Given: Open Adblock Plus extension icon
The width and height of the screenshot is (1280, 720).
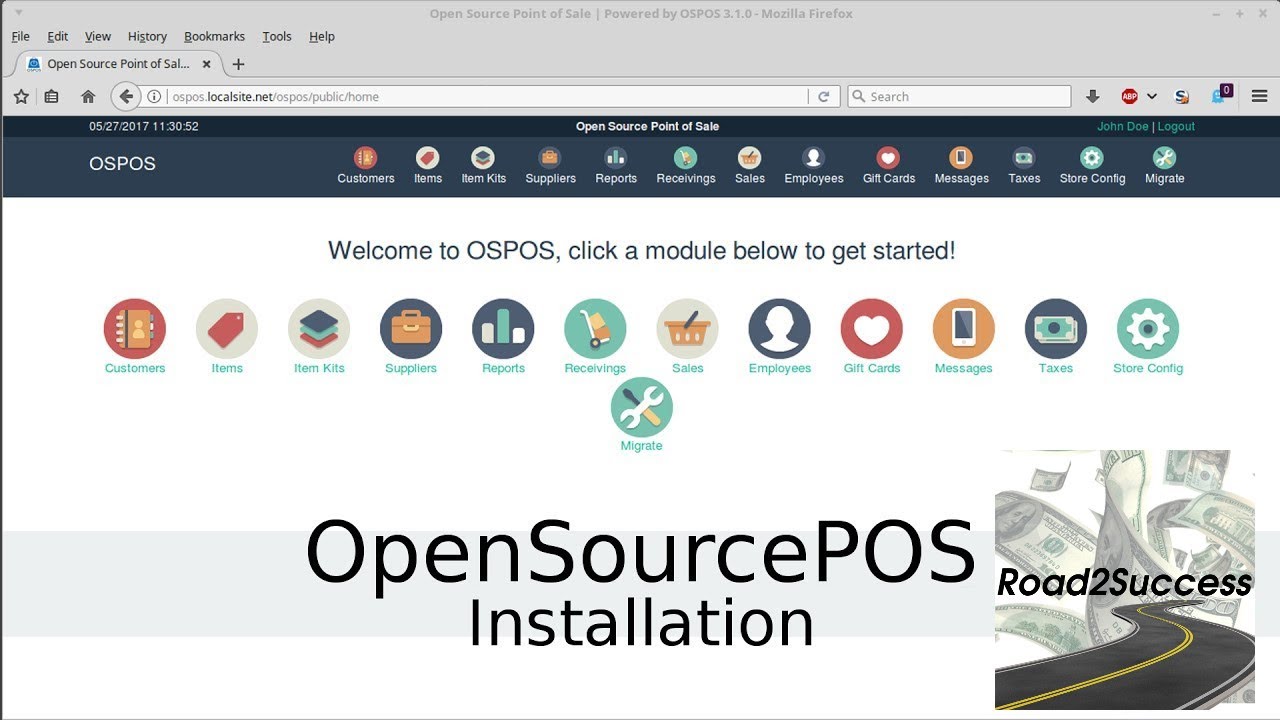Looking at the screenshot, I should pos(1130,96).
